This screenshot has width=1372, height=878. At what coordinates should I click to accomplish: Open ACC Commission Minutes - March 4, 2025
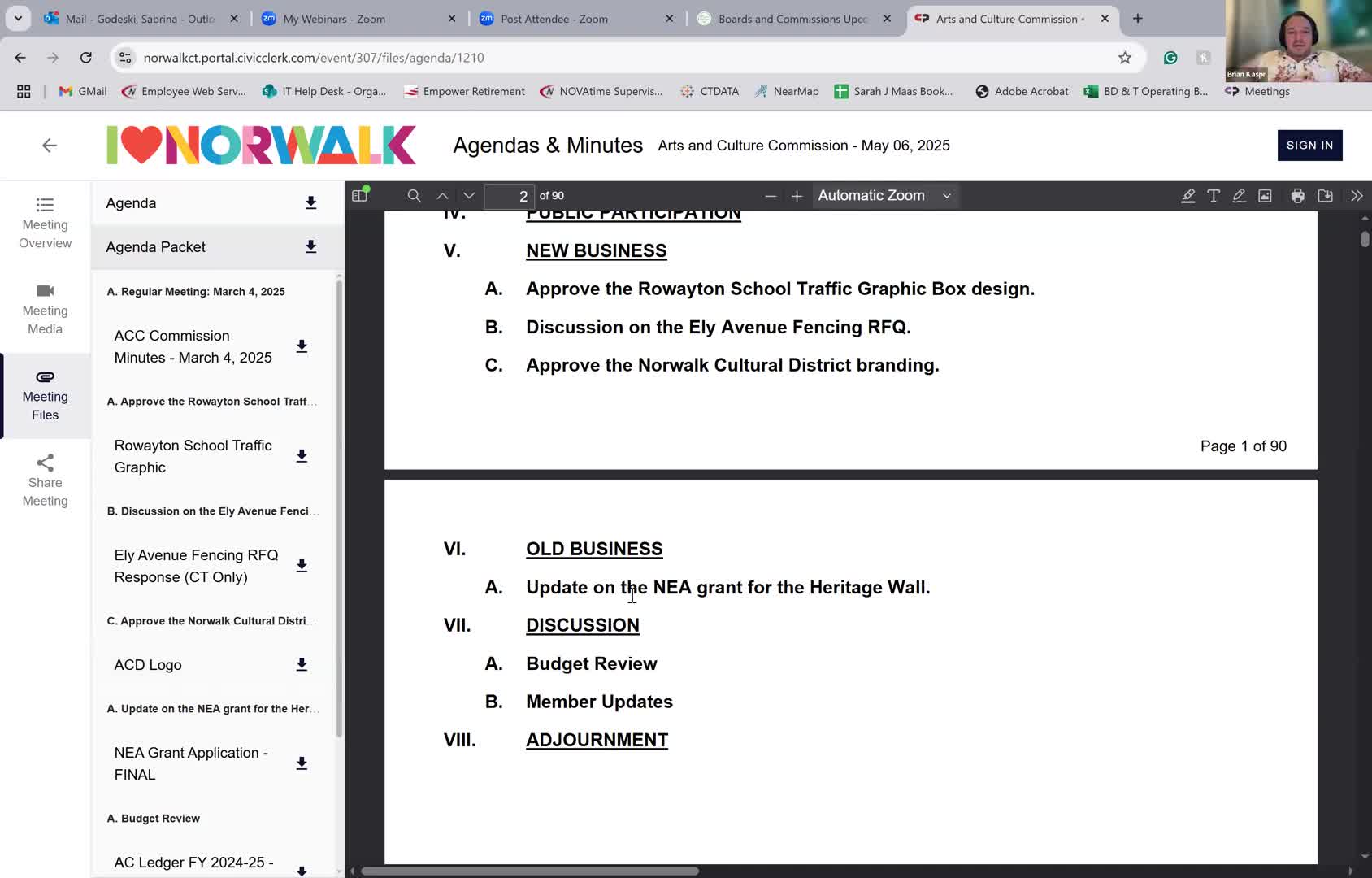pos(193,346)
